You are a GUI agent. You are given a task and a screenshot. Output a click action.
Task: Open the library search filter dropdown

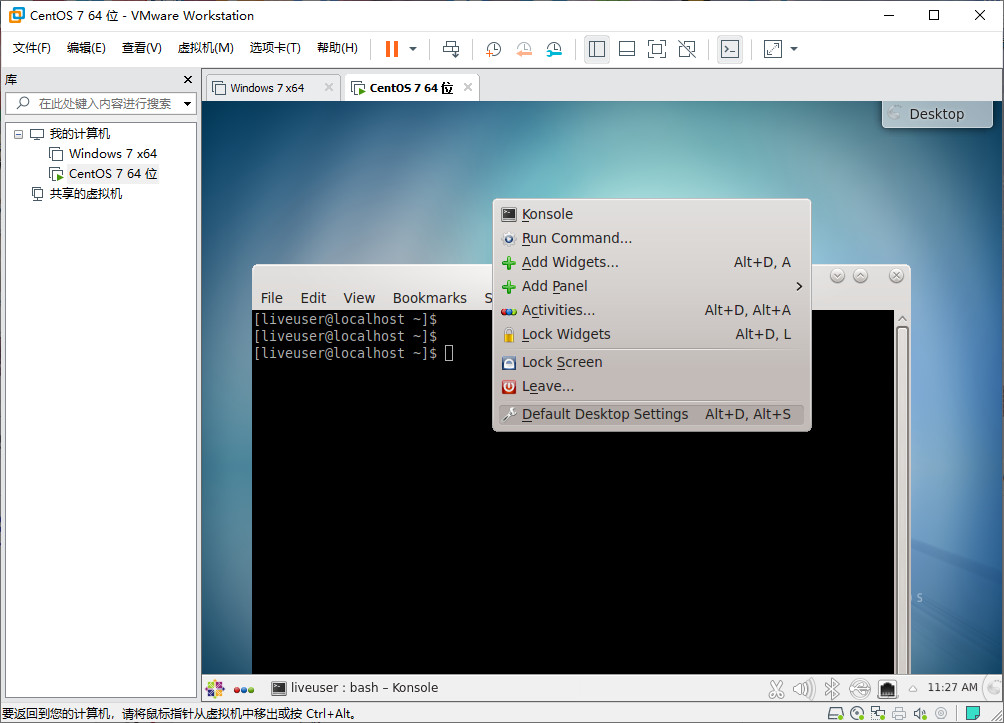(x=188, y=103)
